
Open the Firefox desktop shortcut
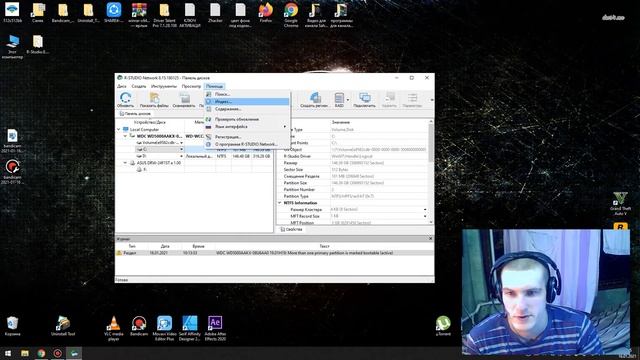click(266, 13)
